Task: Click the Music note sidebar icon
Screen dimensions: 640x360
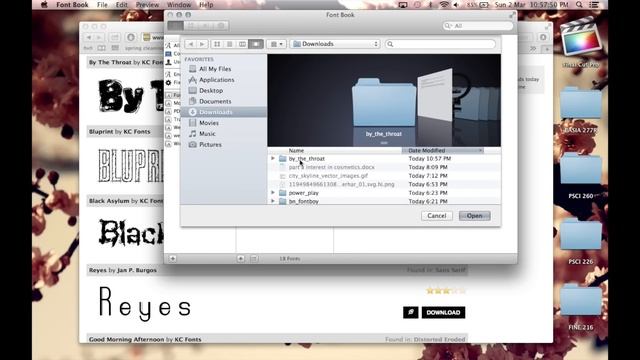Action: point(193,134)
